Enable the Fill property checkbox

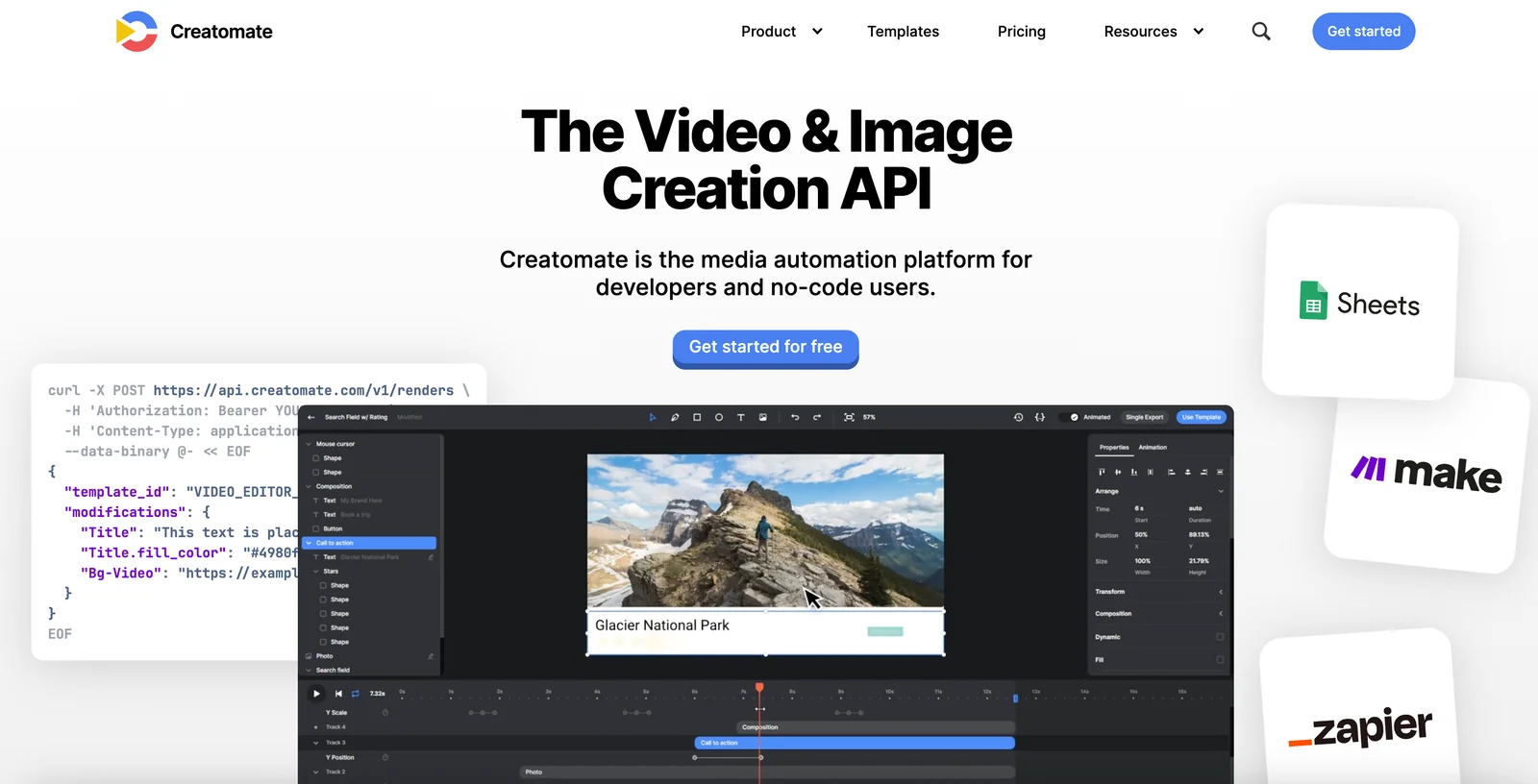[1220, 660]
